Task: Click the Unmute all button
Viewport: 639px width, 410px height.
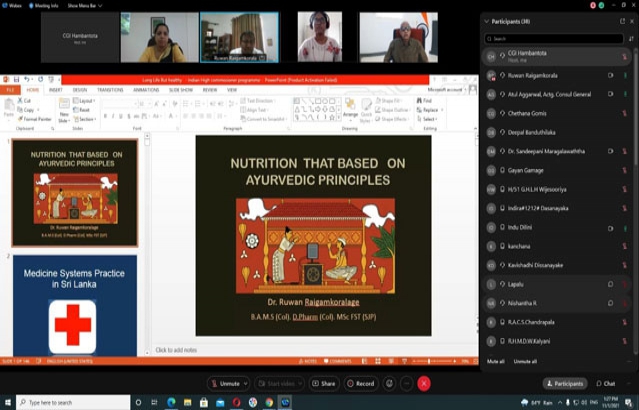Action: point(525,361)
